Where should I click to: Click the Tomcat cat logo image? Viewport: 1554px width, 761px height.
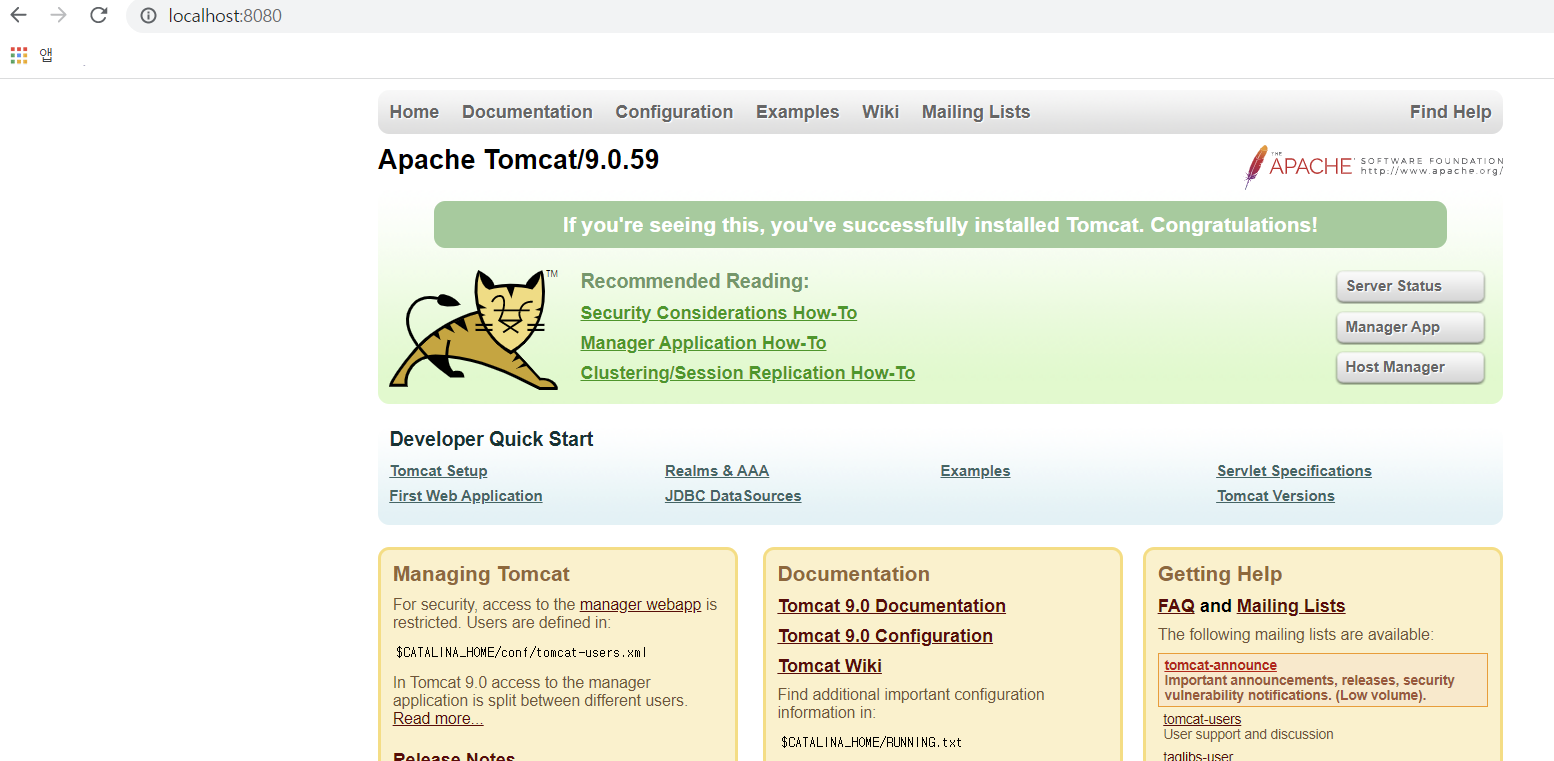[473, 328]
